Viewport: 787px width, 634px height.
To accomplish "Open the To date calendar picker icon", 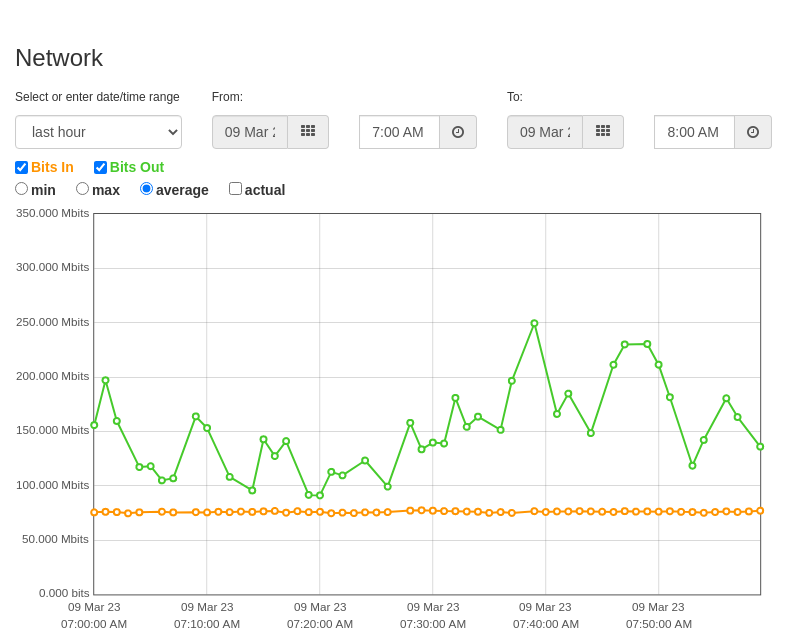I will click(x=603, y=132).
